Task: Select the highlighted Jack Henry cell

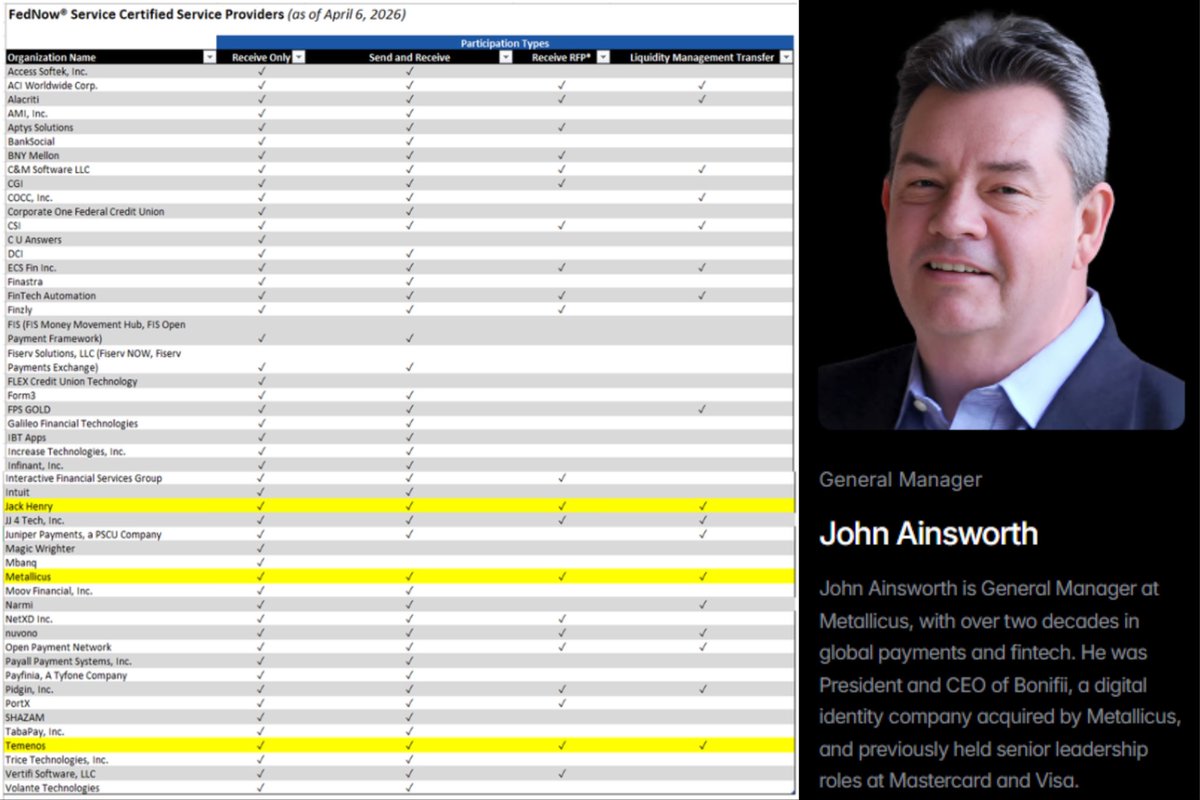Action: [x=111, y=506]
